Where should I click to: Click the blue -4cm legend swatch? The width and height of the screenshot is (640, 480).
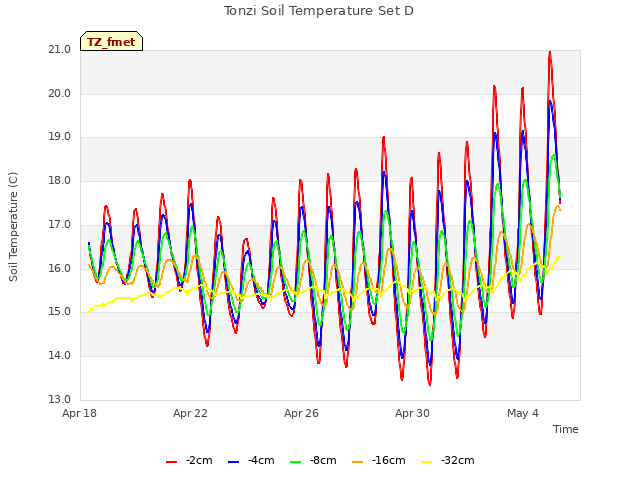pyautogui.click(x=233, y=462)
